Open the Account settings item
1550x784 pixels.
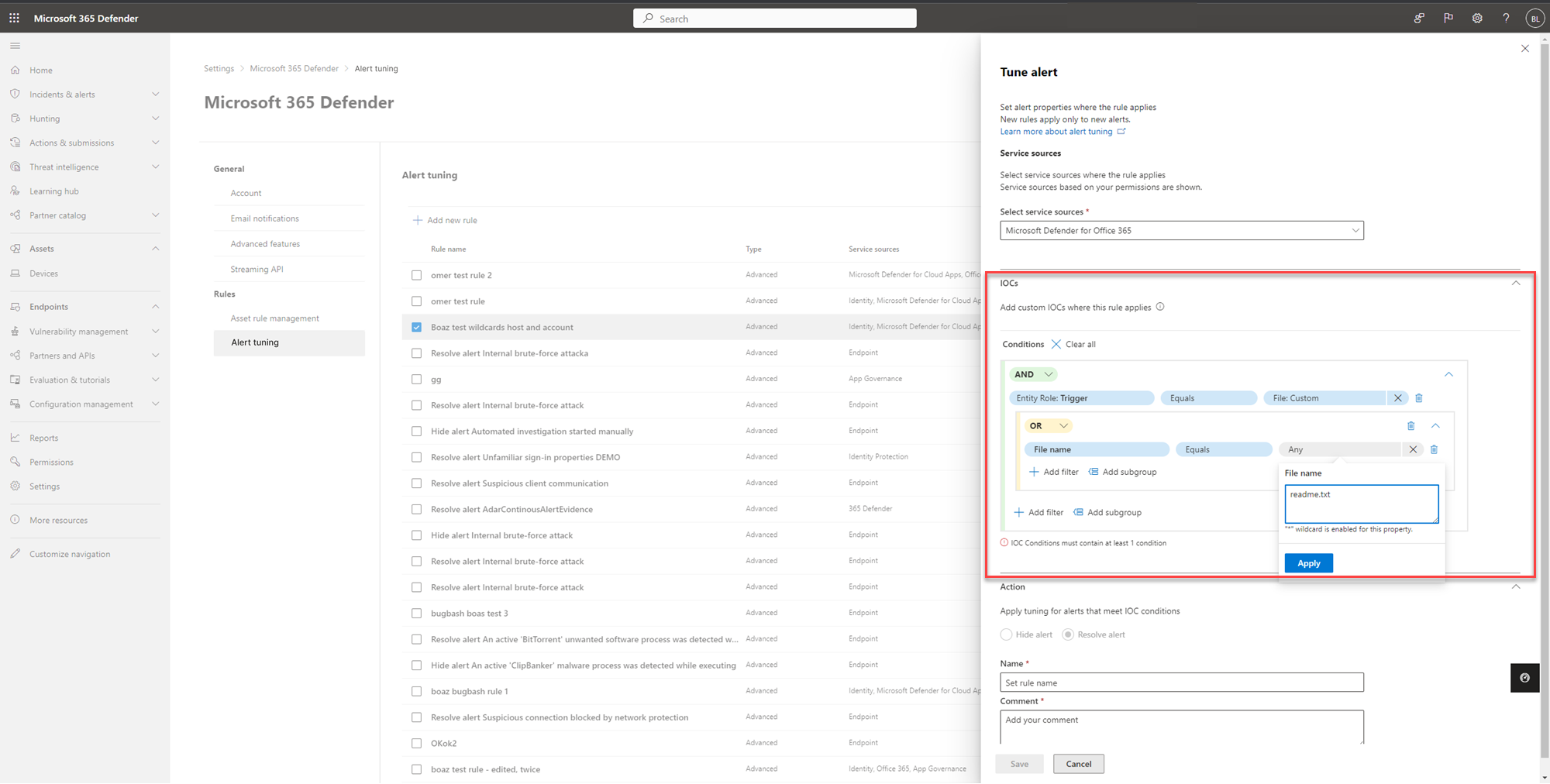click(246, 193)
